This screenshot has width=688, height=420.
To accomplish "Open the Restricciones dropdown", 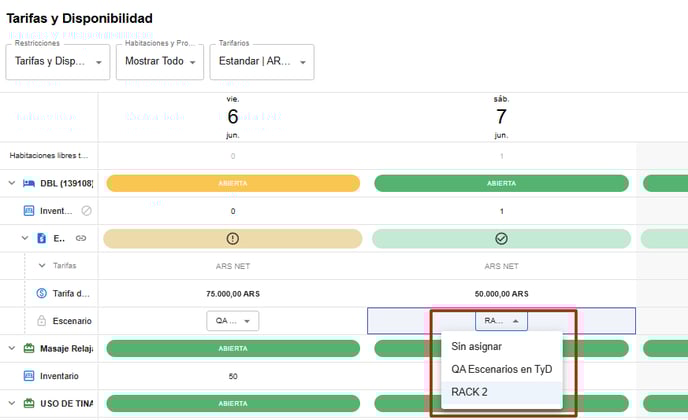I will tap(59, 61).
